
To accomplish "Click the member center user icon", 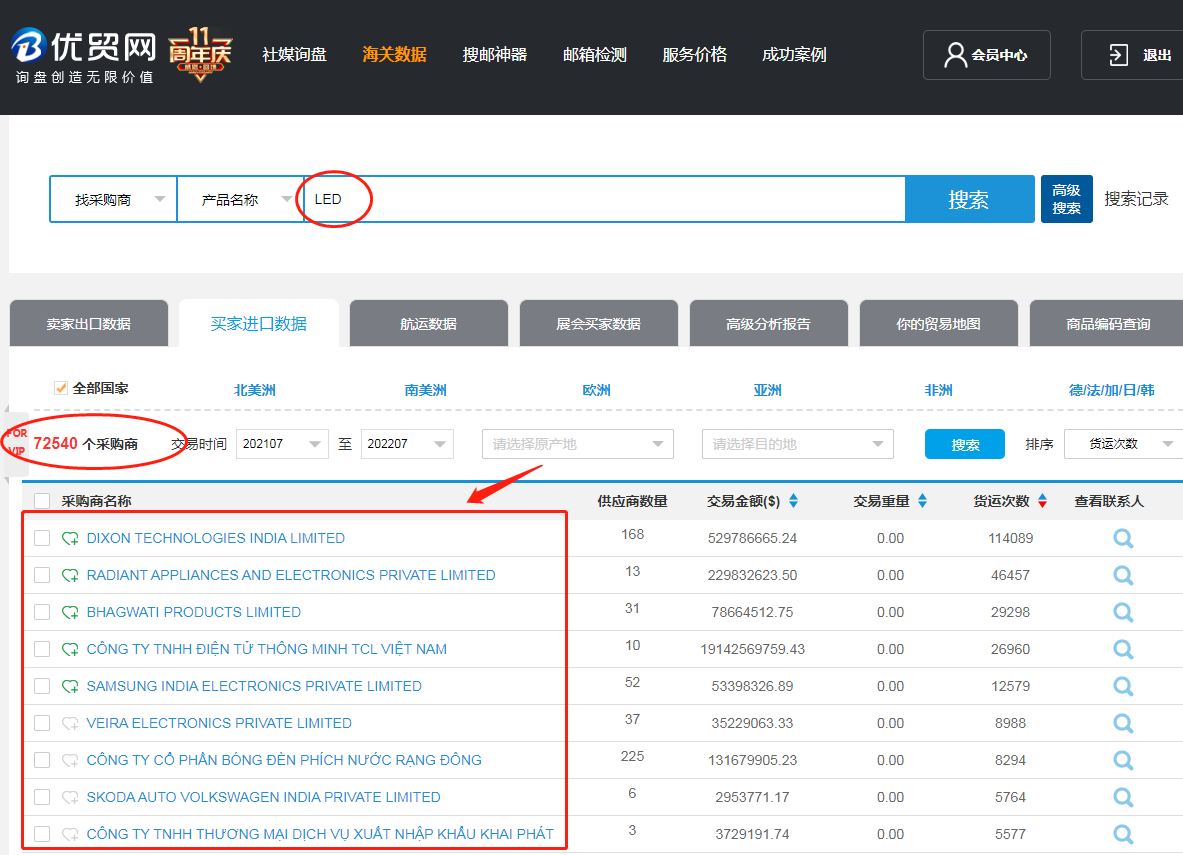I will 955,55.
